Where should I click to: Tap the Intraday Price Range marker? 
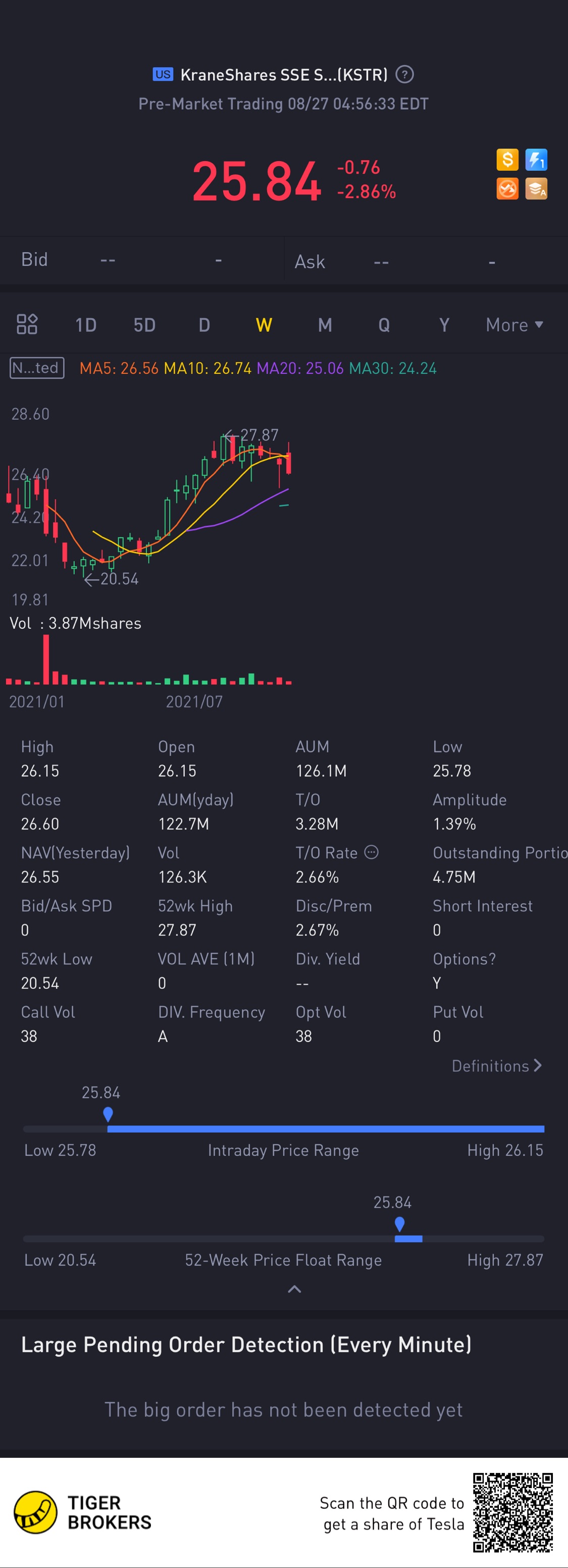(108, 1114)
